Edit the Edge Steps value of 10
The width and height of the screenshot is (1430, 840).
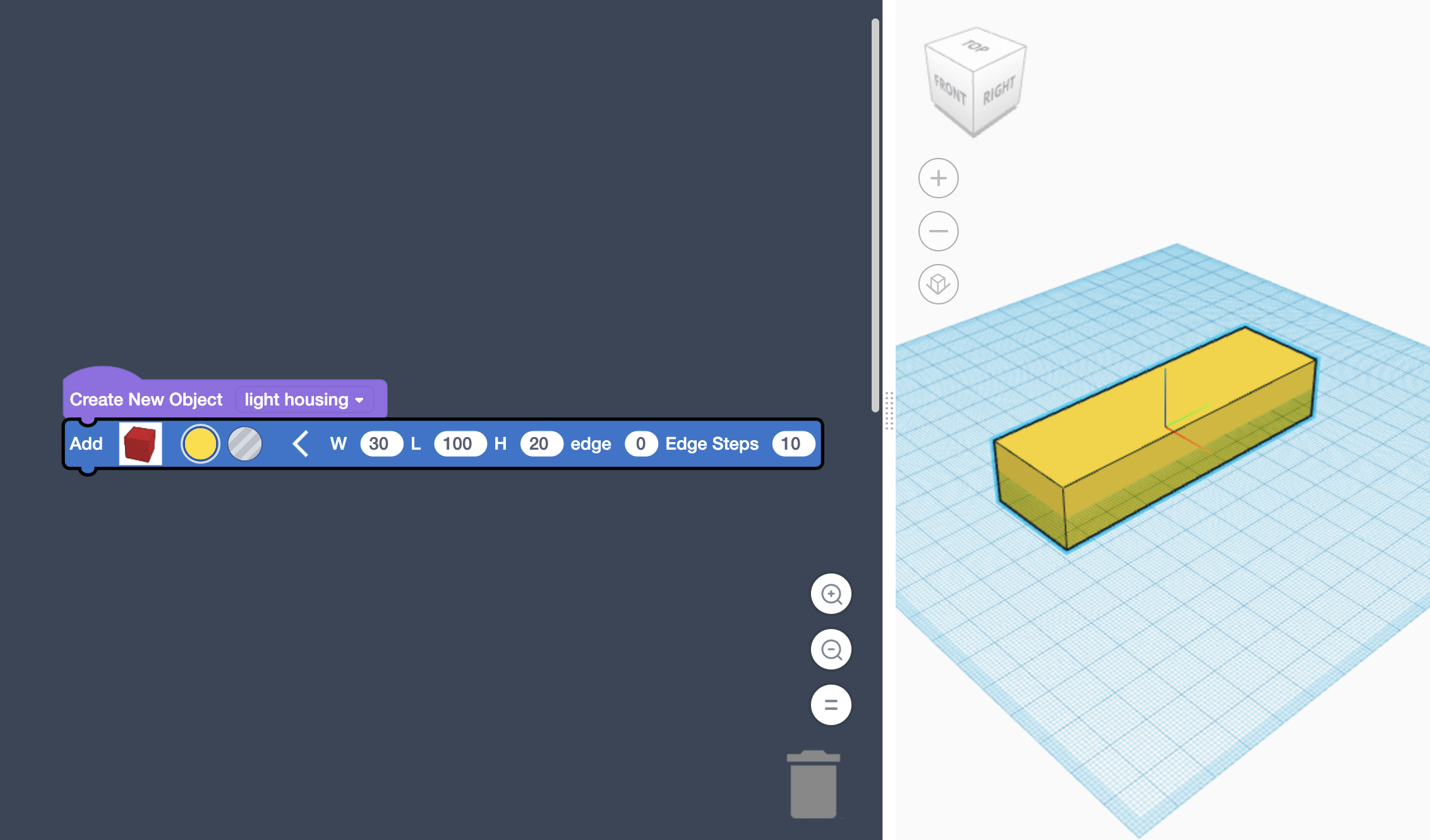click(793, 443)
